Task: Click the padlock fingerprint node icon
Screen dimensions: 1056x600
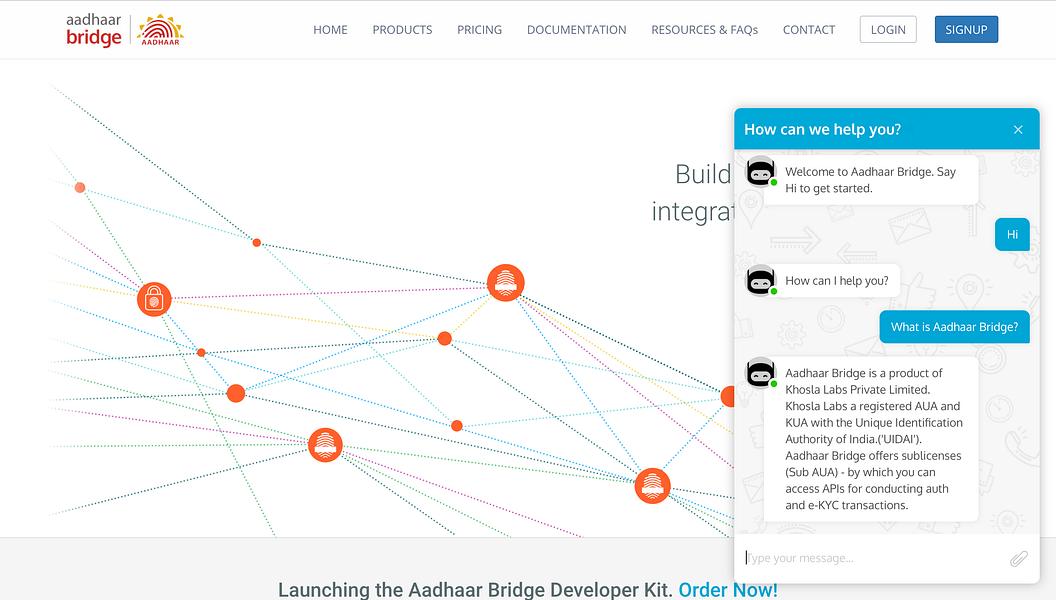Action: tap(154, 299)
